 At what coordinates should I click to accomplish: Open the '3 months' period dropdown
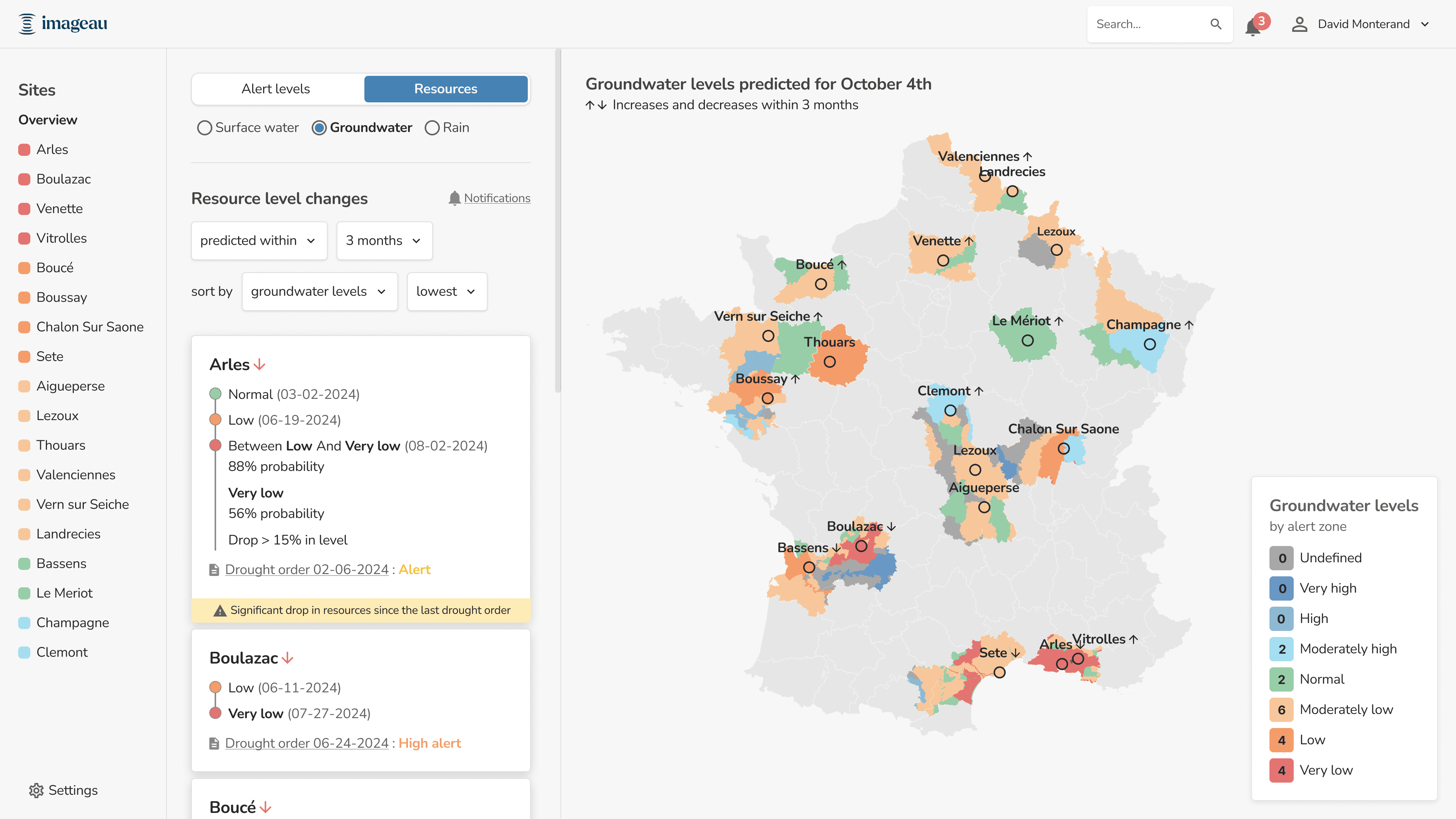[x=384, y=241]
